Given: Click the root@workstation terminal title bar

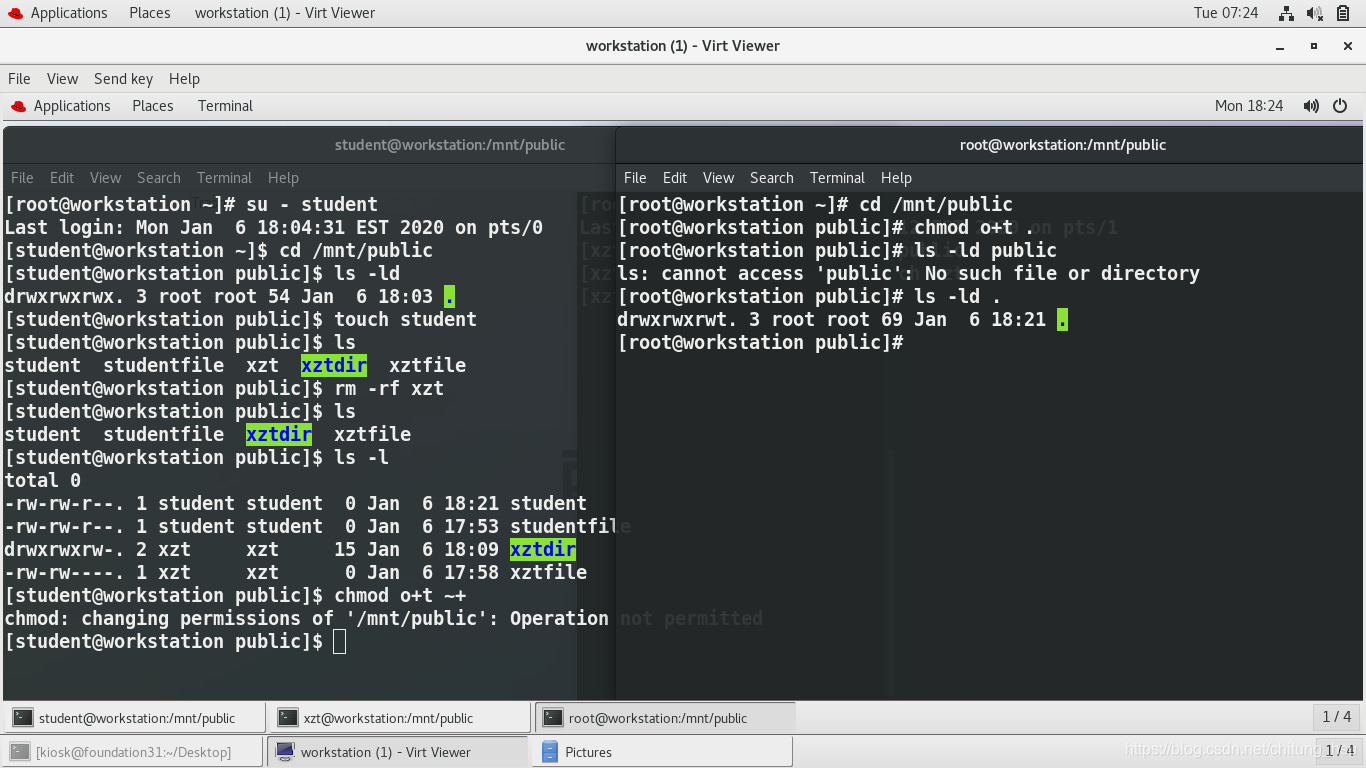Looking at the screenshot, I should tap(990, 145).
